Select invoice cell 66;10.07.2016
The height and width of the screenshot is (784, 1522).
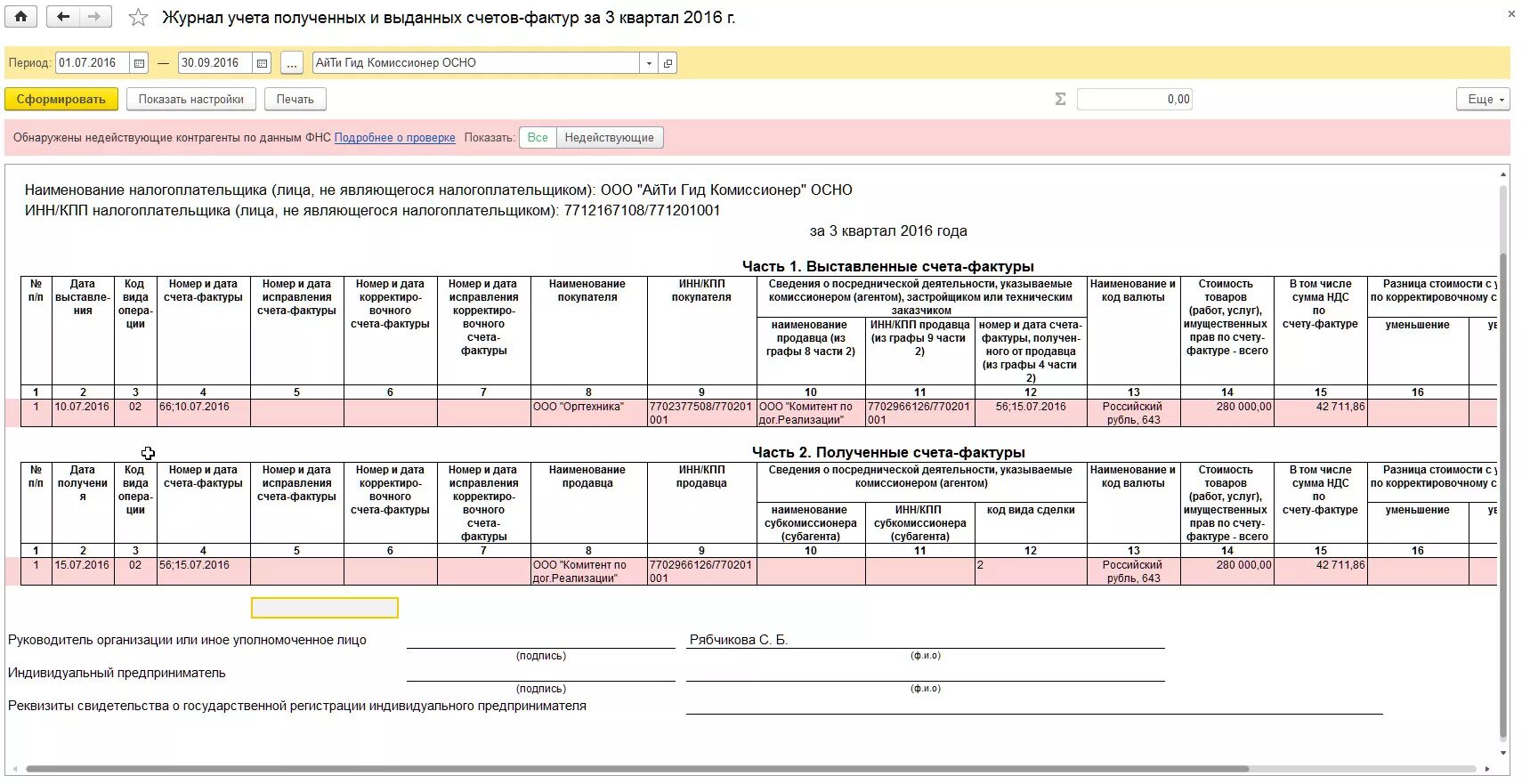tap(203, 413)
